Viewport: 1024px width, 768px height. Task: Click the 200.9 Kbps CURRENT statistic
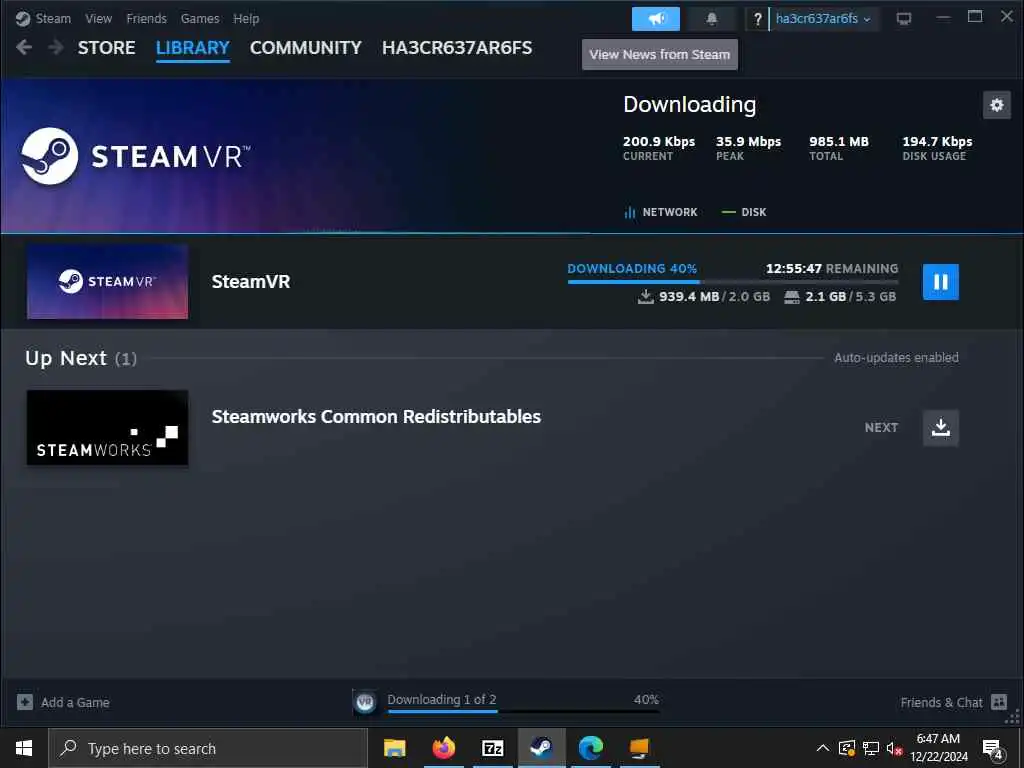(659, 148)
